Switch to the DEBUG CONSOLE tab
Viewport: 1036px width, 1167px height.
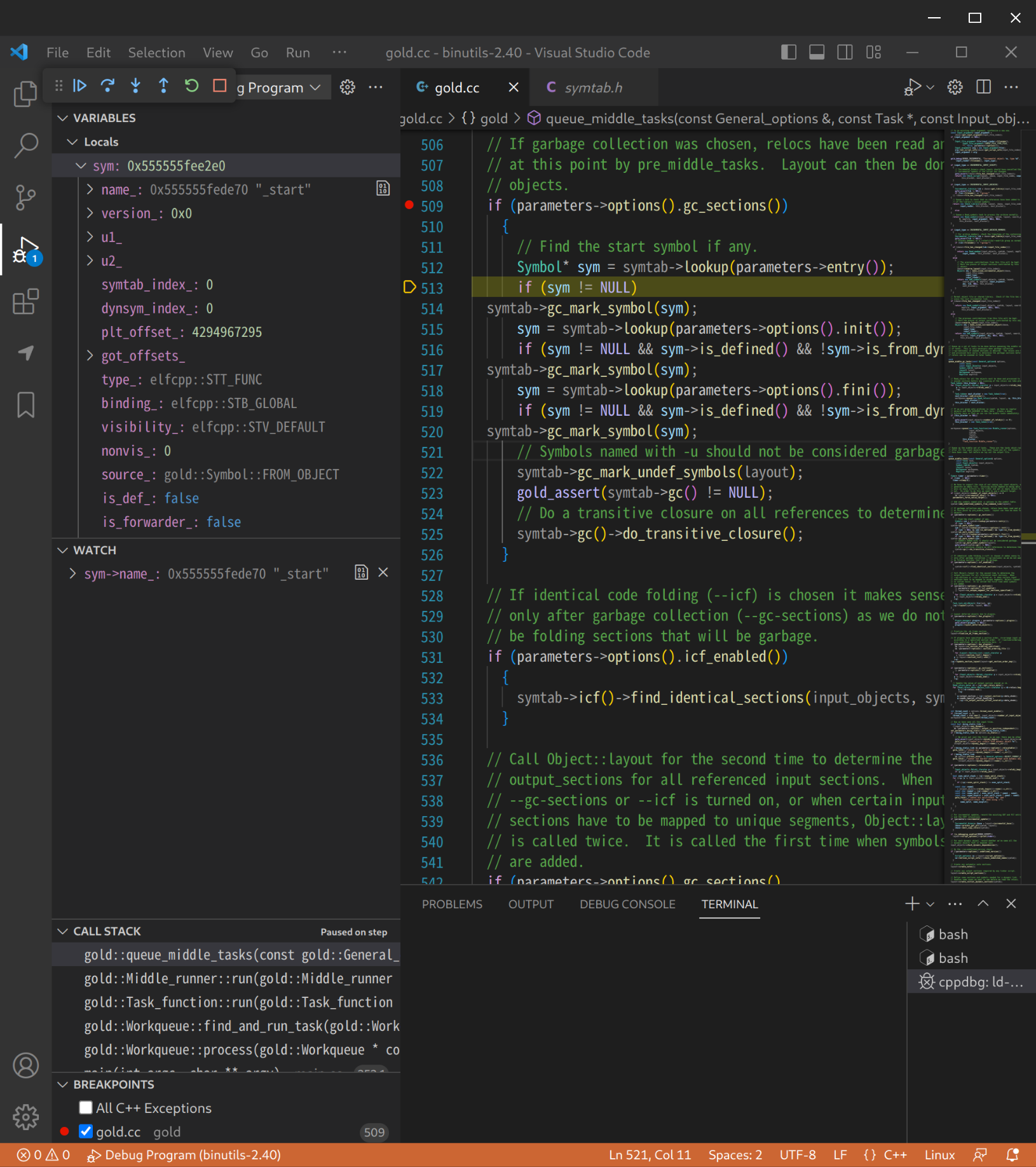point(627,904)
